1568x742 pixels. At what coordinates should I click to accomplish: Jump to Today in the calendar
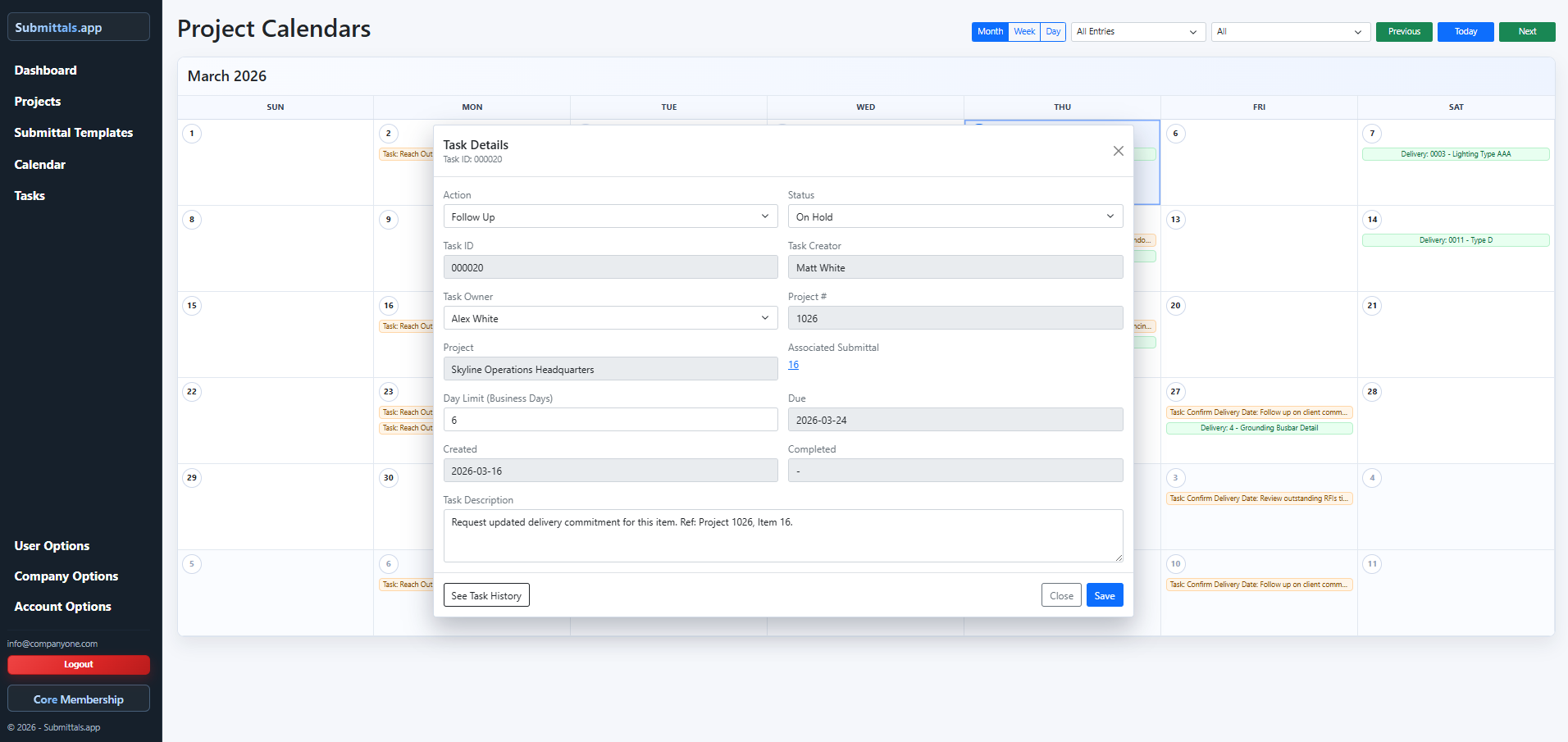1465,32
